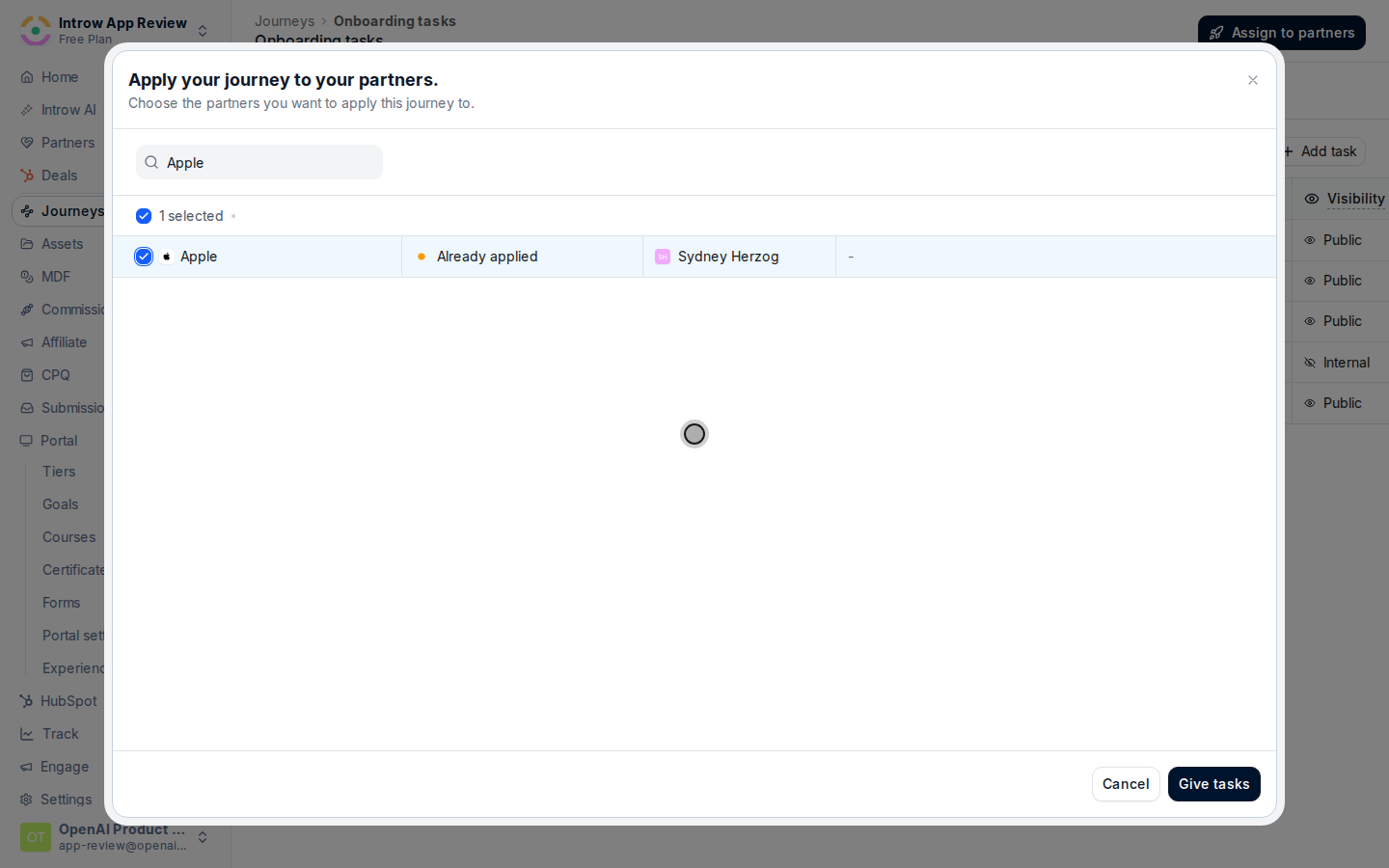This screenshot has width=1389, height=868.
Task: Click the CPQ sidebar icon
Action: point(27,375)
